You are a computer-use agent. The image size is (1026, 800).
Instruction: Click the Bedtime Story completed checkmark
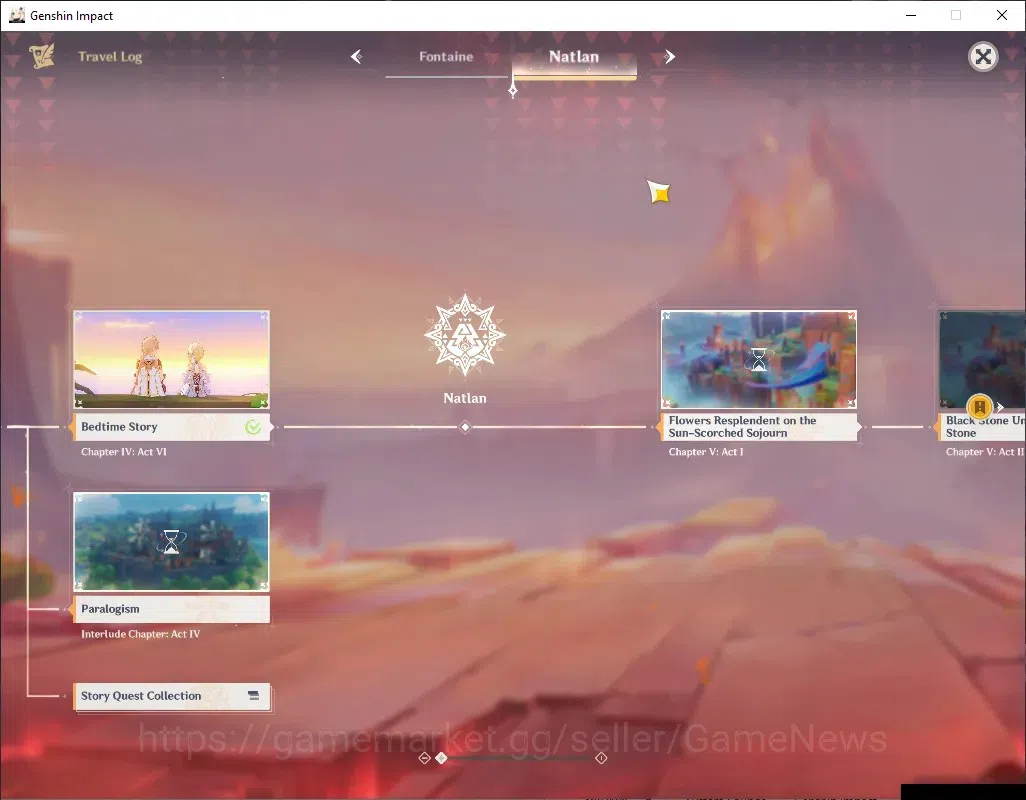(253, 427)
